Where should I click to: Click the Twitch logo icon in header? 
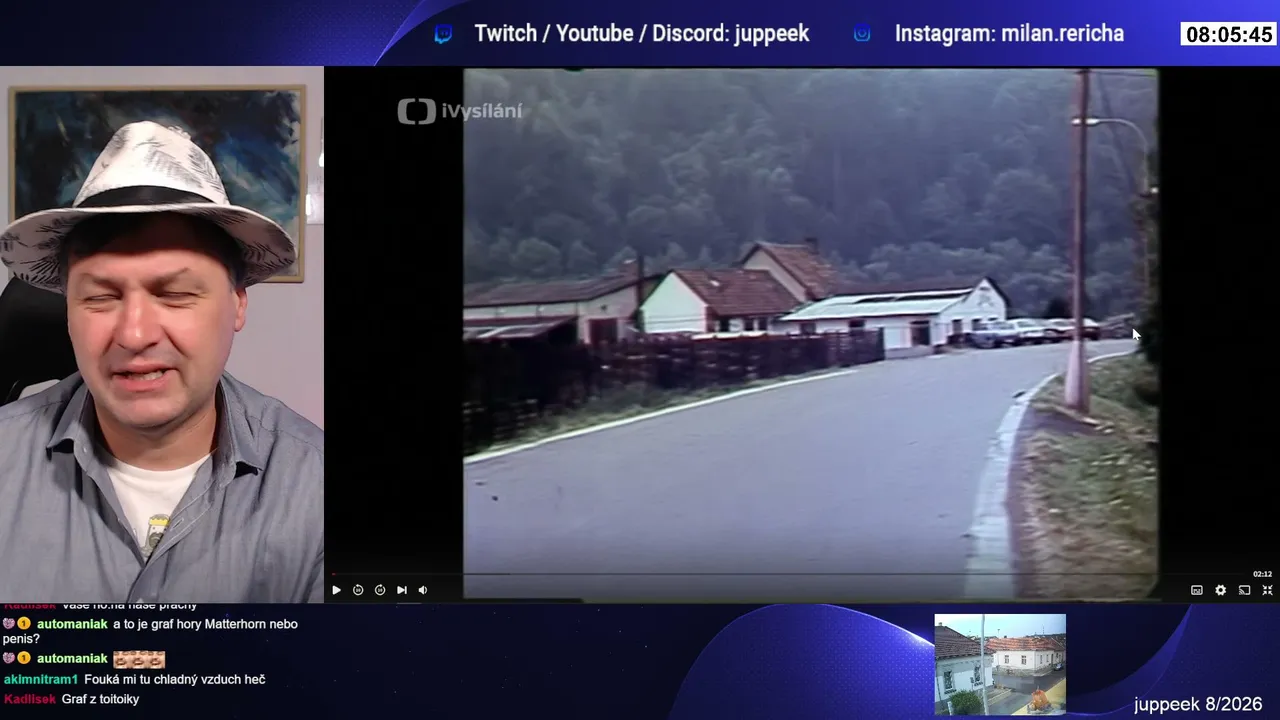443,34
